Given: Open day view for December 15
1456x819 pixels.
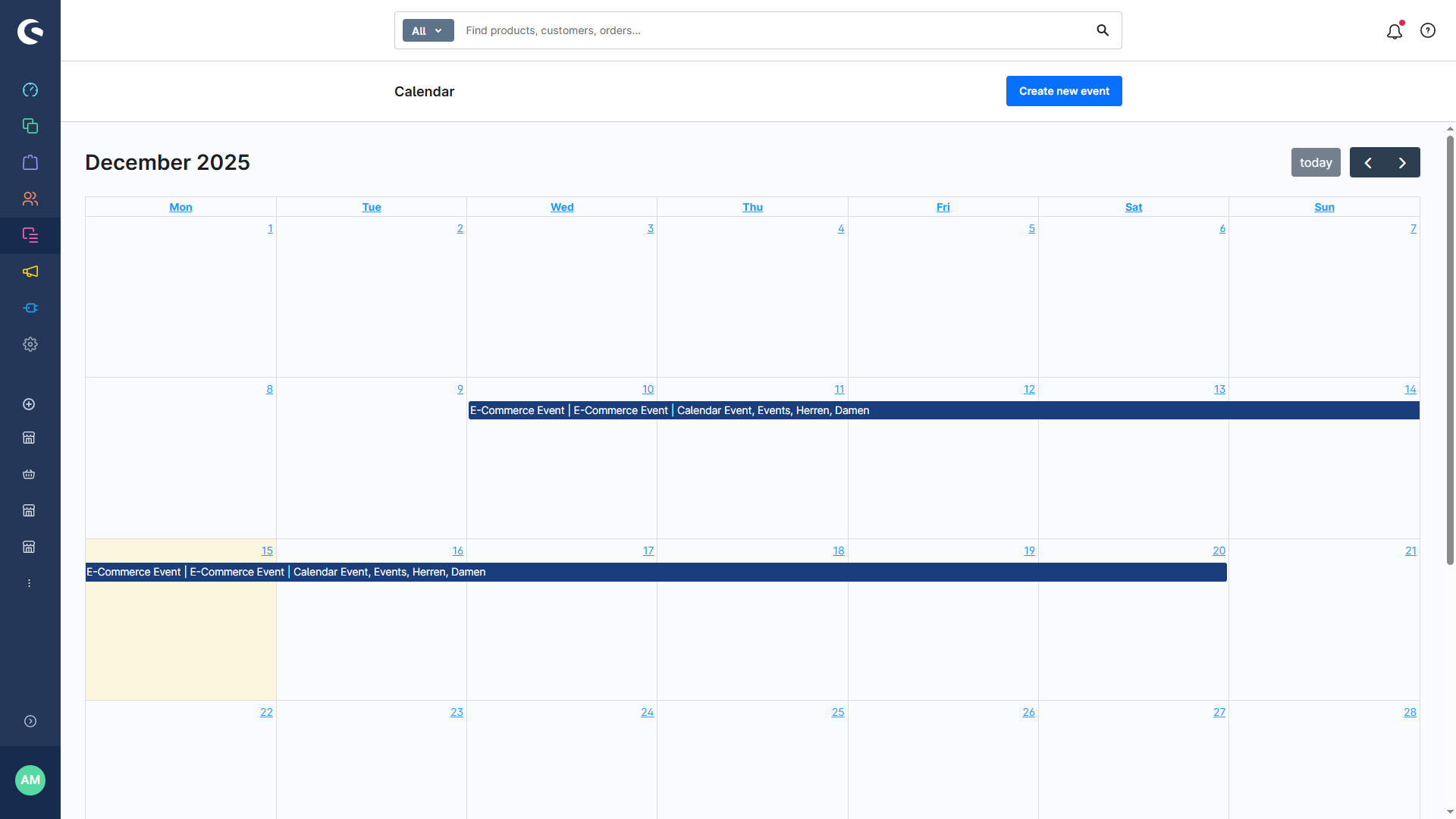Looking at the screenshot, I should click(x=267, y=551).
